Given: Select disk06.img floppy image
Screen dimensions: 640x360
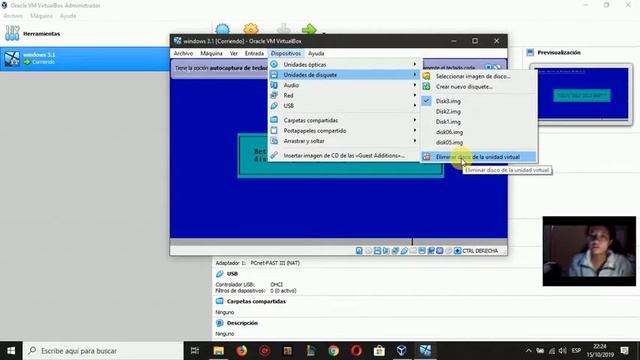Looking at the screenshot, I should (478, 132).
